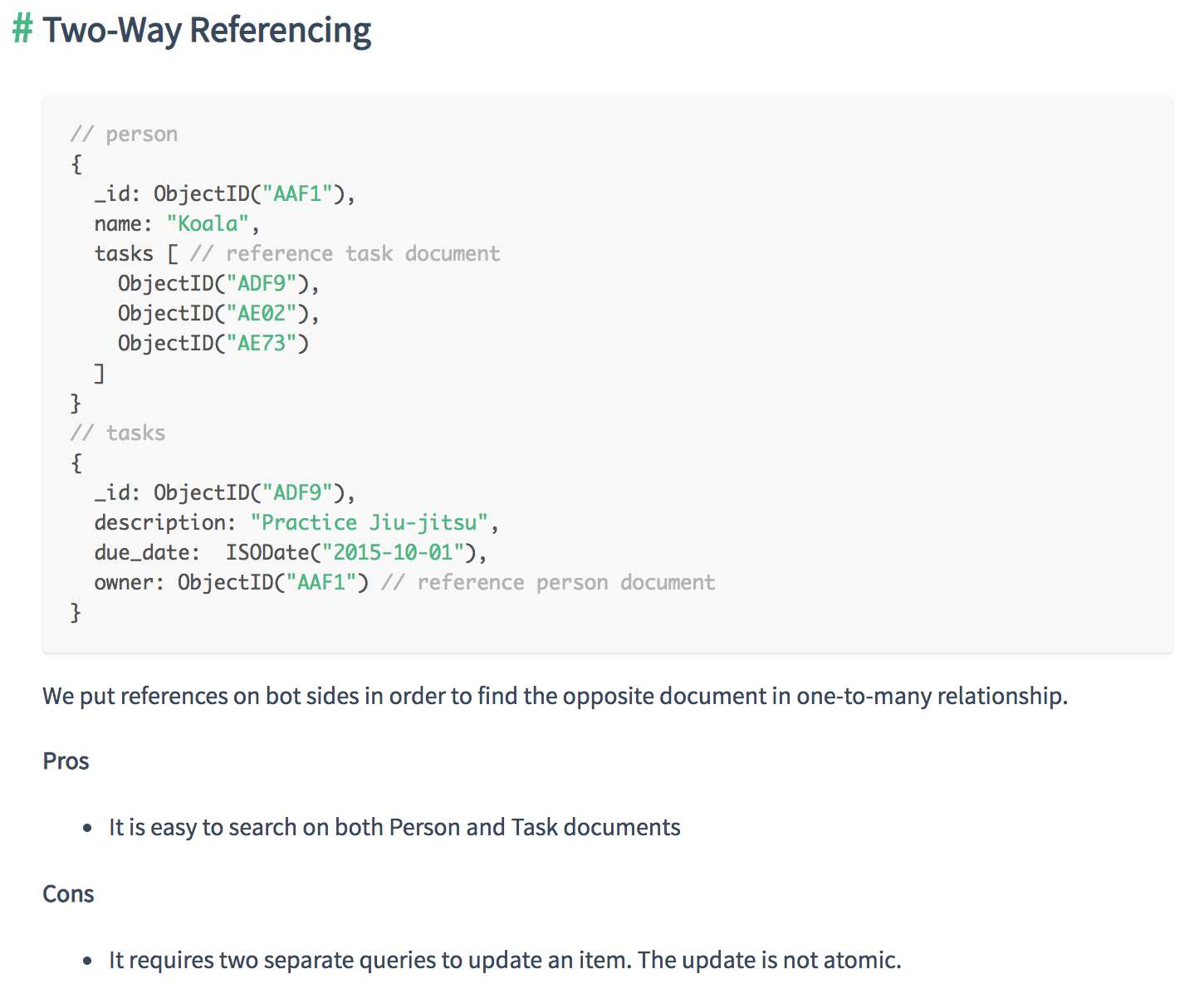Screen dimensions: 1204x1008
Task: Click the _id: ObjectID("ADF9") task line
Action: point(225,492)
